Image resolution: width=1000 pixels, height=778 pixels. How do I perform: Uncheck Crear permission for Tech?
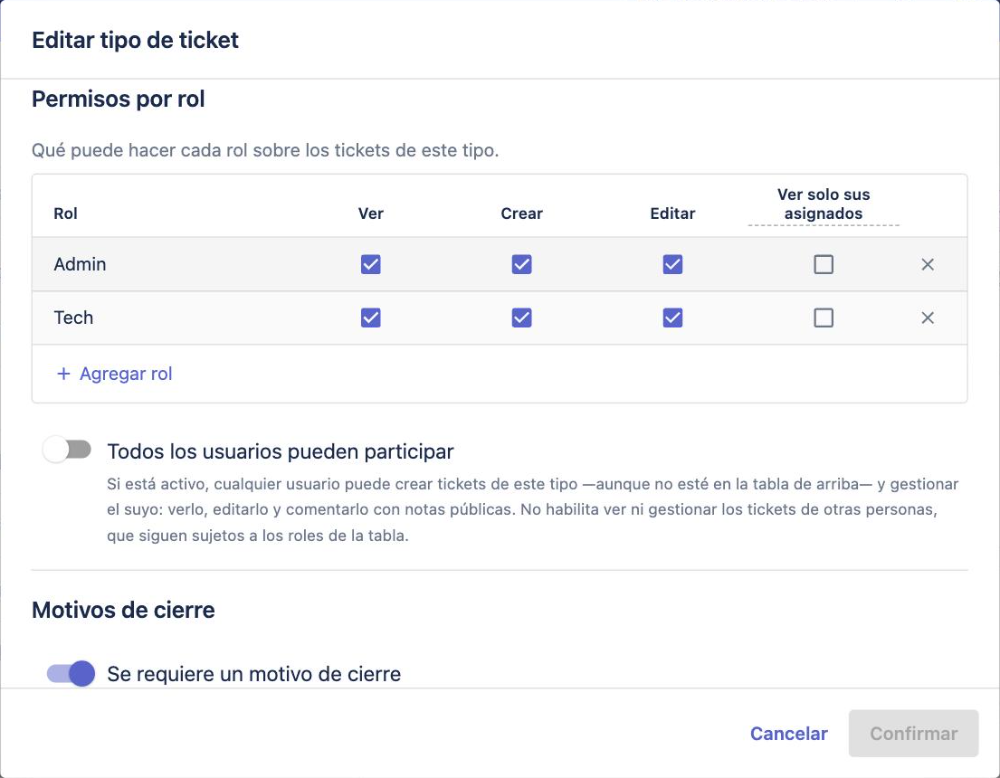(522, 318)
